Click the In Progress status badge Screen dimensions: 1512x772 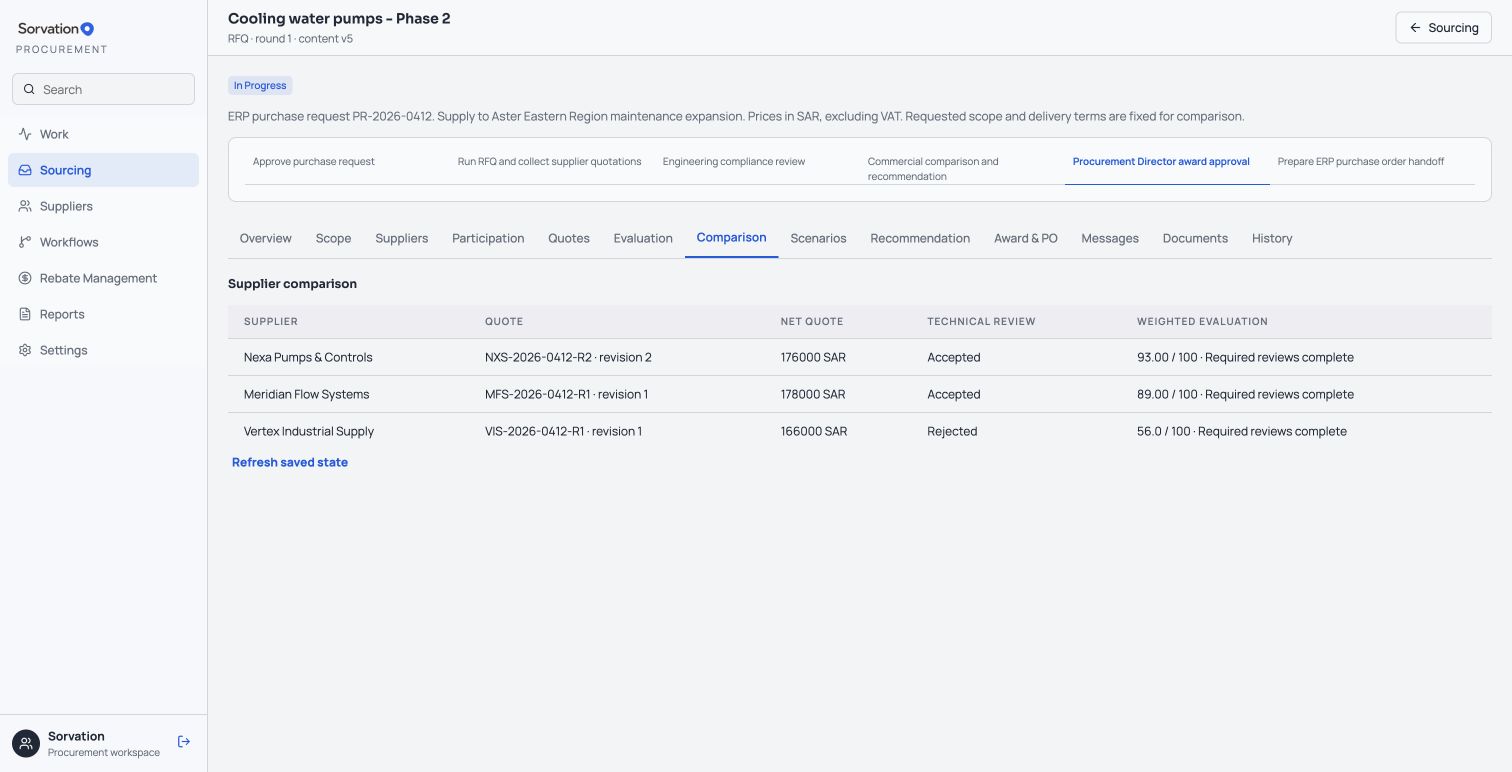[260, 86]
